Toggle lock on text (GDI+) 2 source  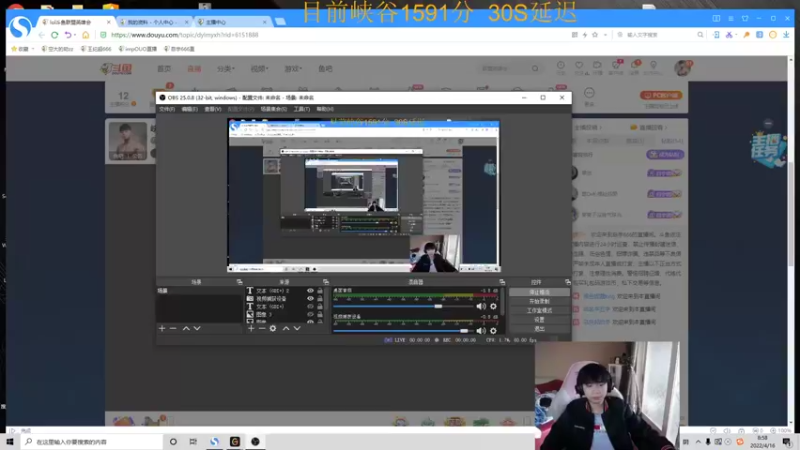tap(320, 291)
